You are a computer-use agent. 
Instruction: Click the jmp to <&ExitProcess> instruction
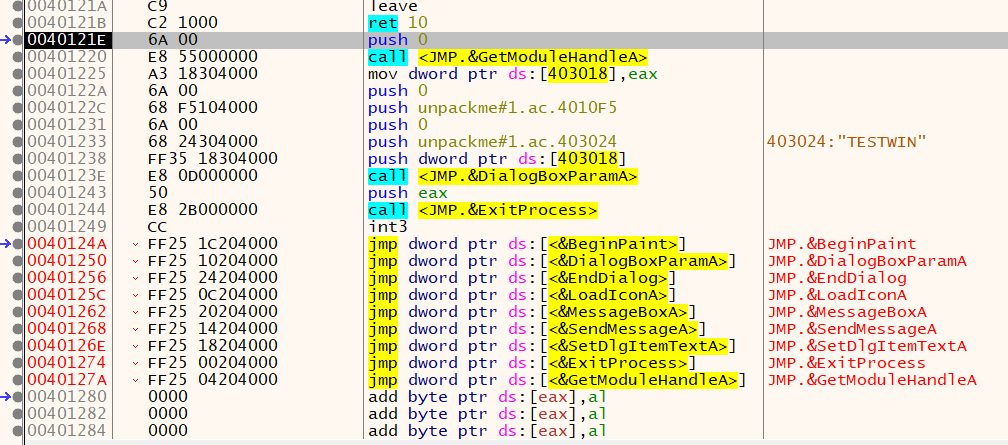533,363
